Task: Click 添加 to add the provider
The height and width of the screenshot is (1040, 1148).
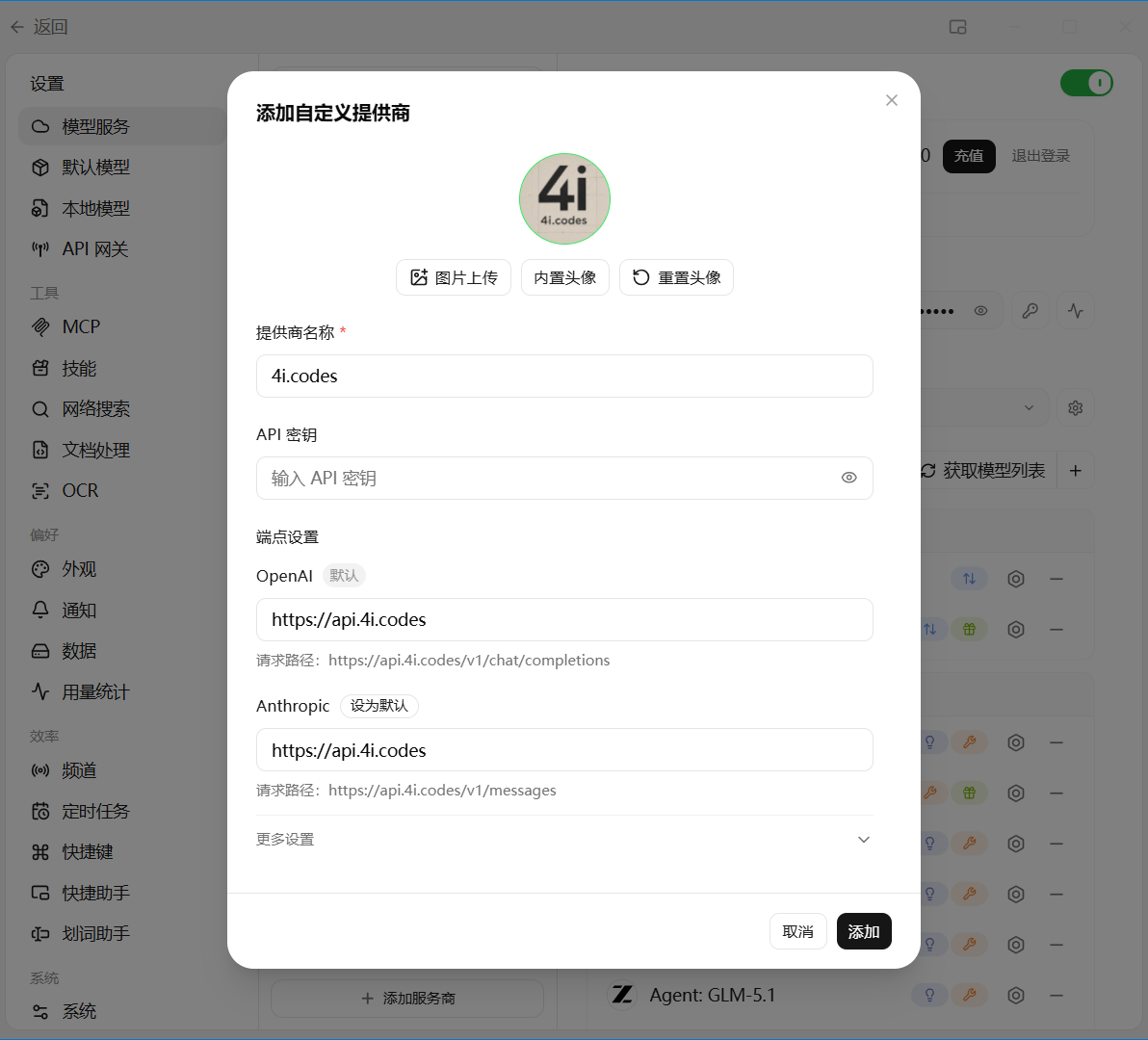Action: click(x=864, y=931)
